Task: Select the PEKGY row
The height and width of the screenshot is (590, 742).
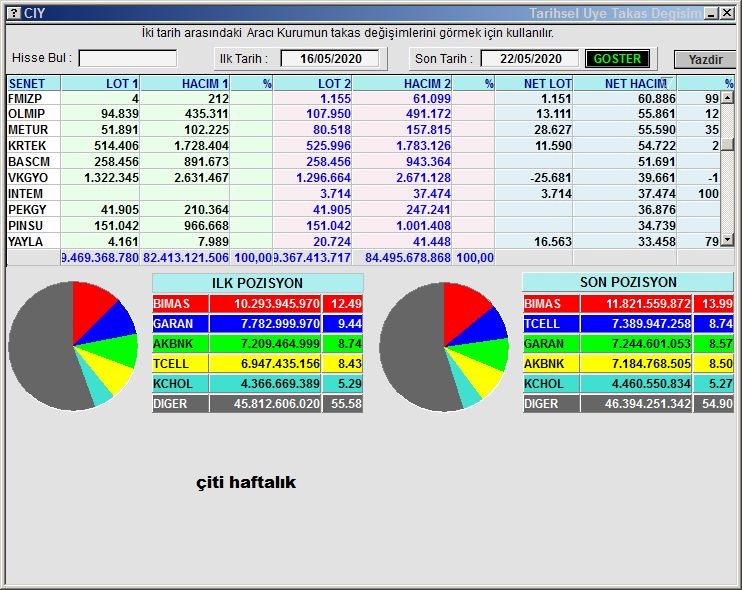Action: (363, 210)
